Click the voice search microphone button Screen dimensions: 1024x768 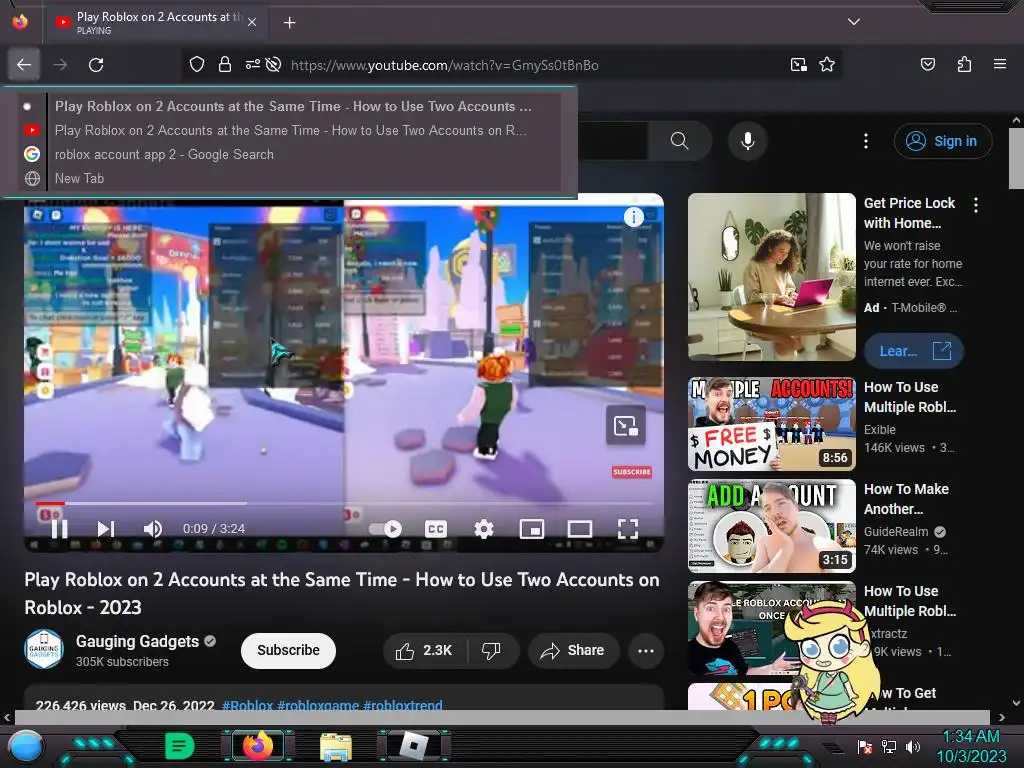748,140
